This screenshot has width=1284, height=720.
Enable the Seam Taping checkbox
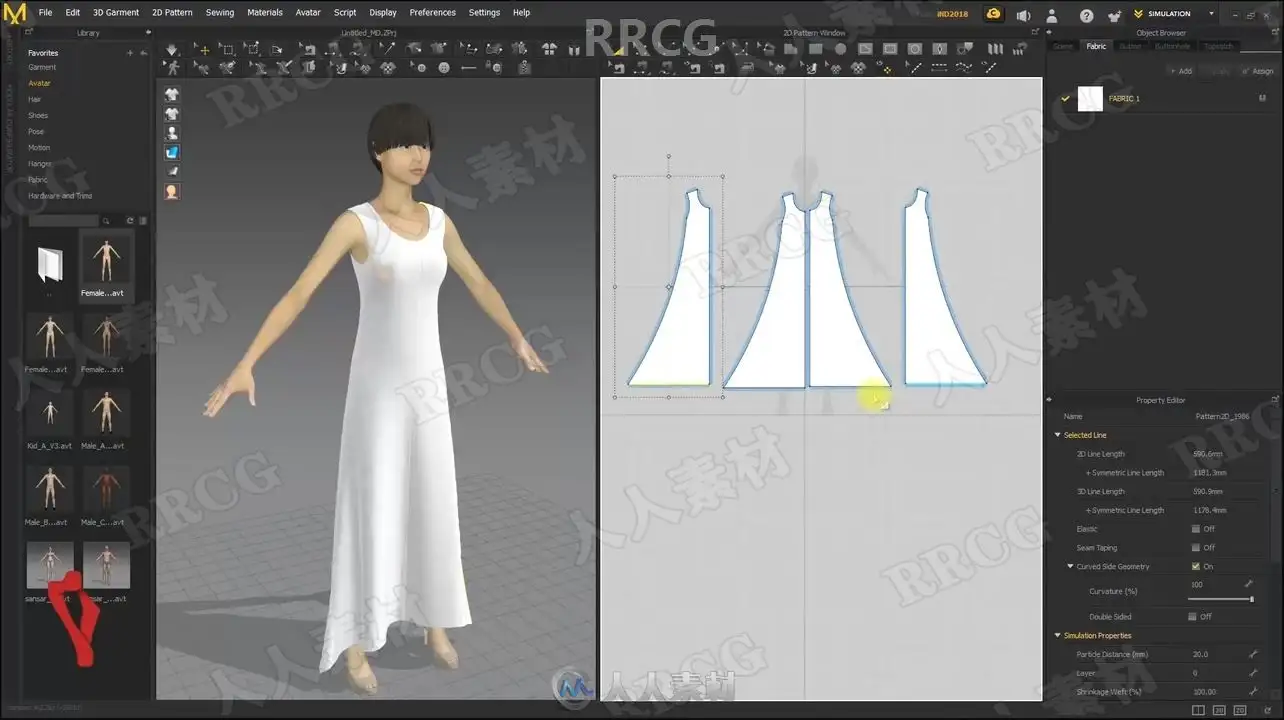(x=1195, y=548)
